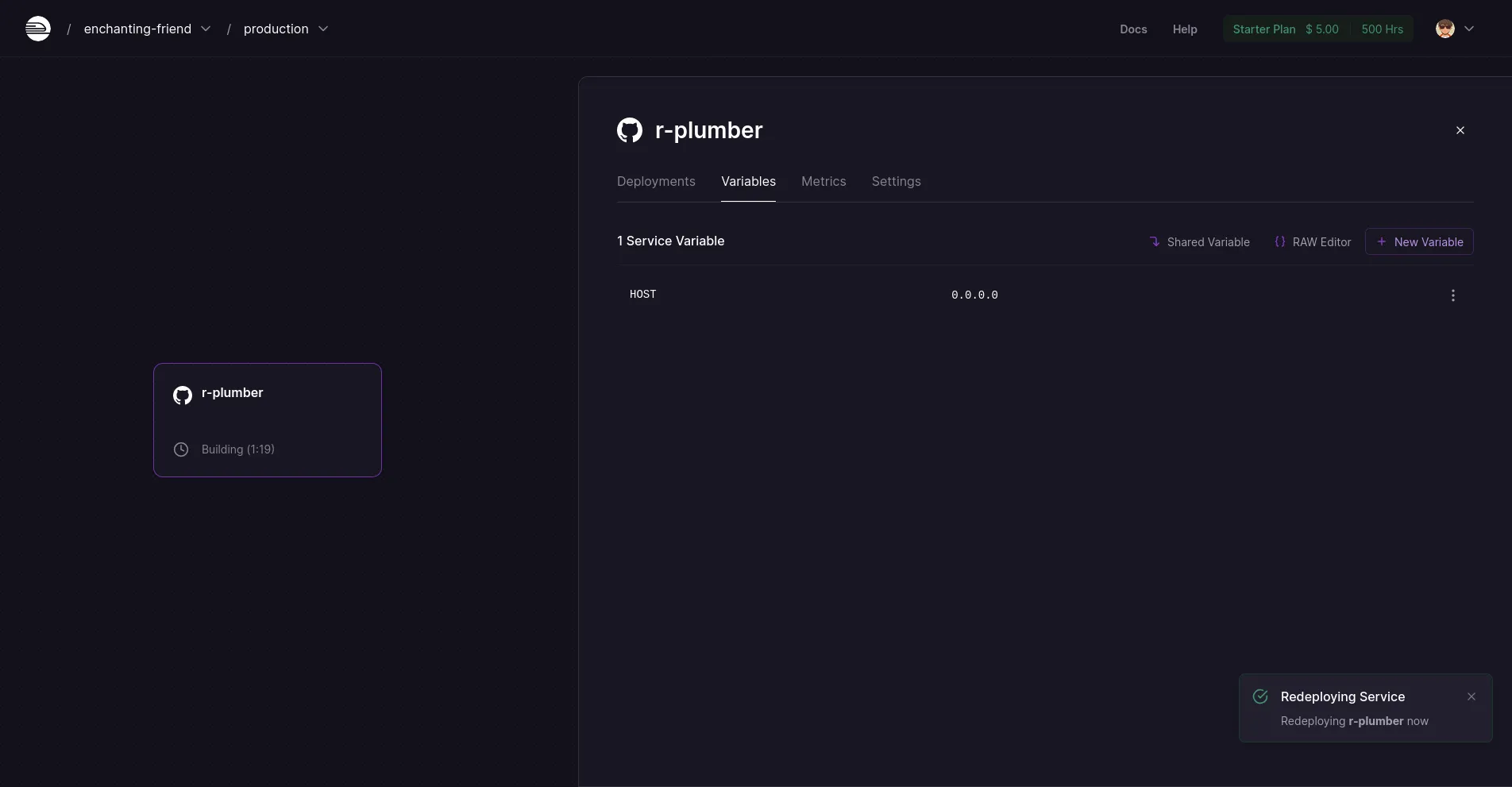Click the GitHub icon in r-plumber panel header
The height and width of the screenshot is (787, 1512).
click(x=630, y=130)
